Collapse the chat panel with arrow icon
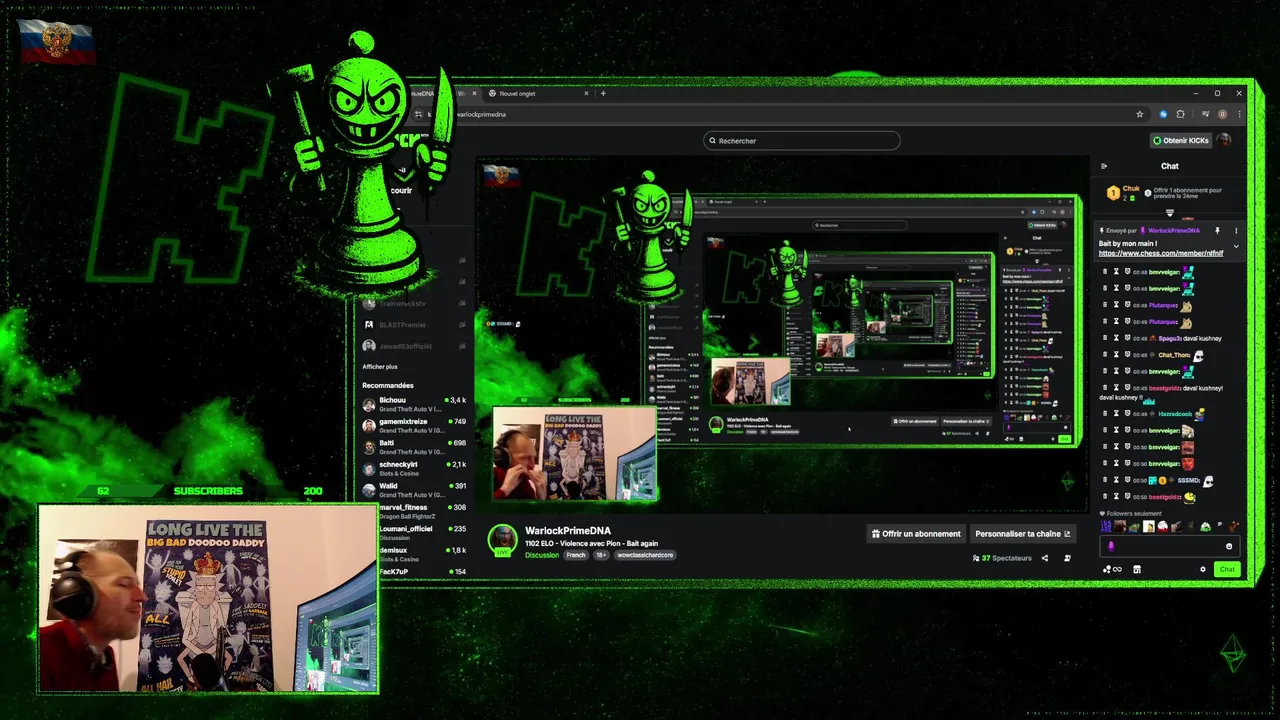 click(1104, 166)
